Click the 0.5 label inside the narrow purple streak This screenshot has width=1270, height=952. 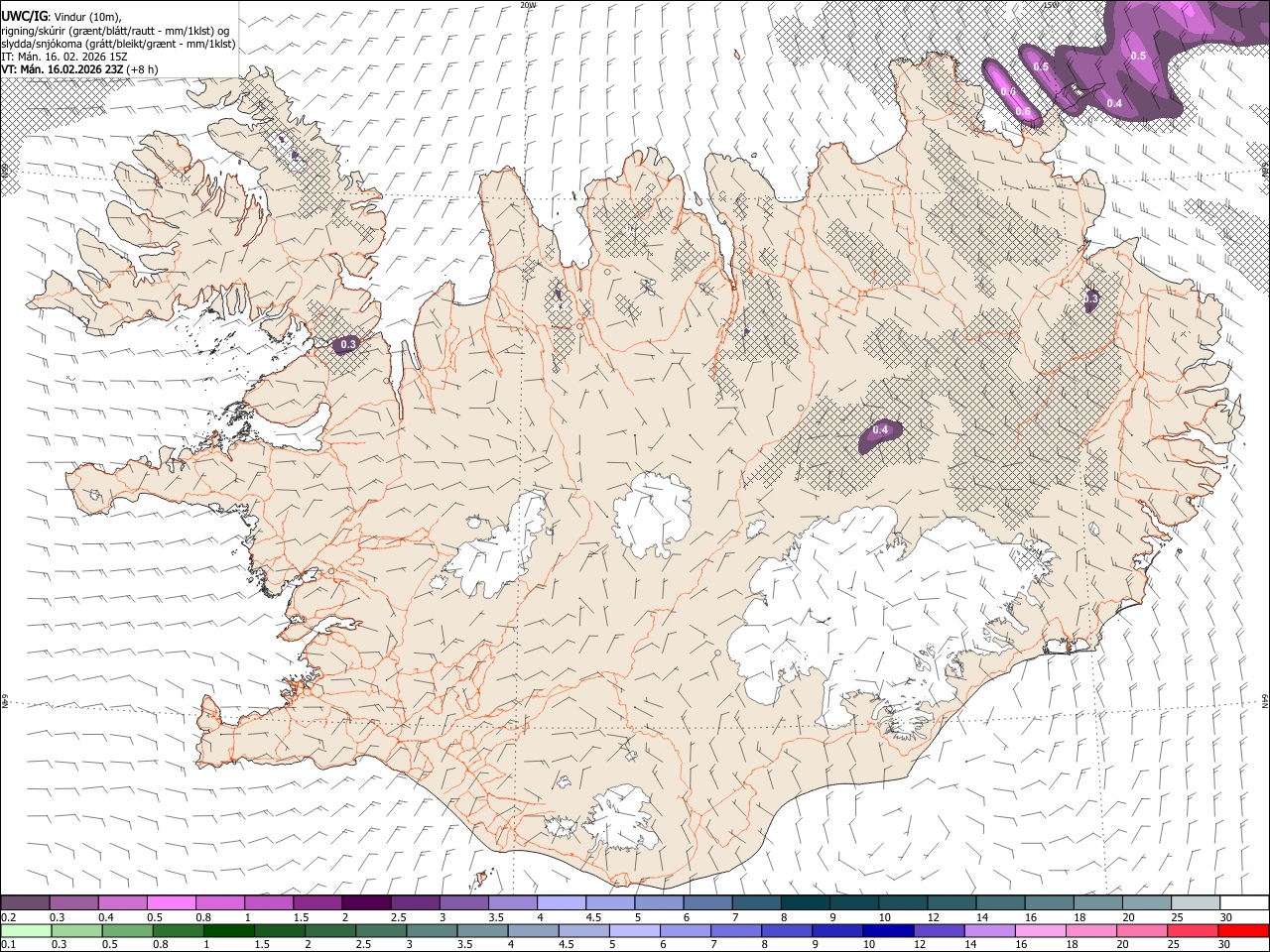click(x=1041, y=66)
